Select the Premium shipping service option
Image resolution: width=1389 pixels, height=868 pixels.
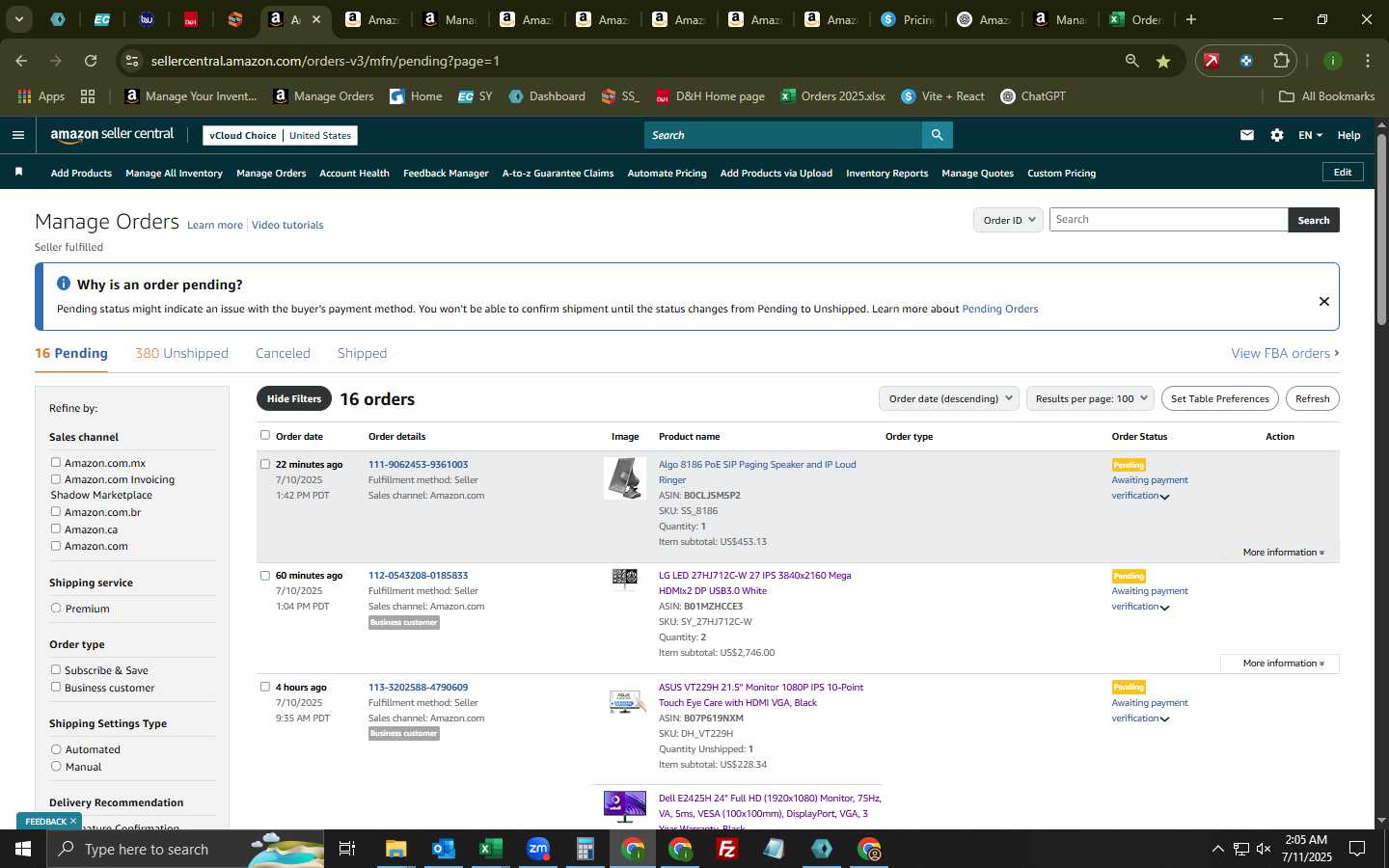point(56,608)
